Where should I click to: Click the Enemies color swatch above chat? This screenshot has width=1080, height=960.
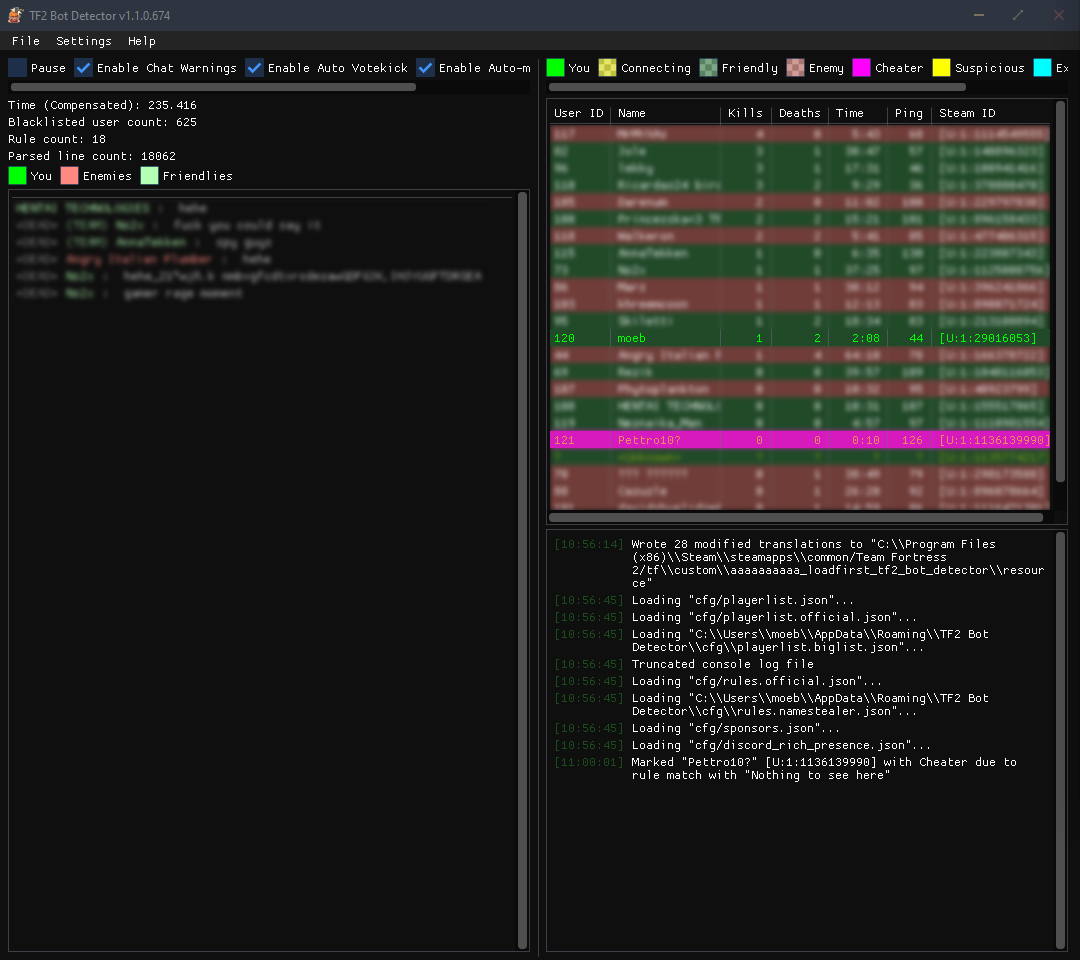tap(70, 176)
